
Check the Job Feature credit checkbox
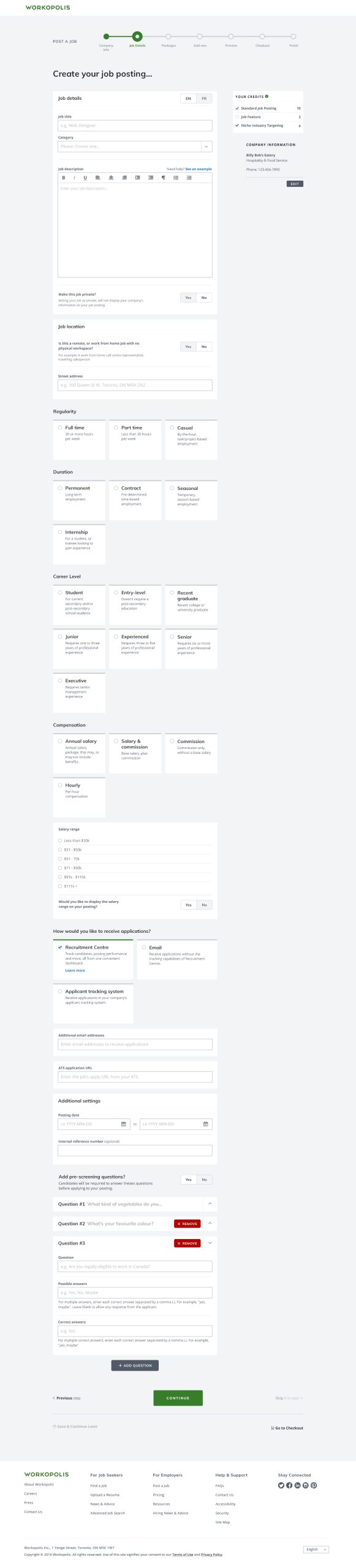pyautogui.click(x=237, y=117)
